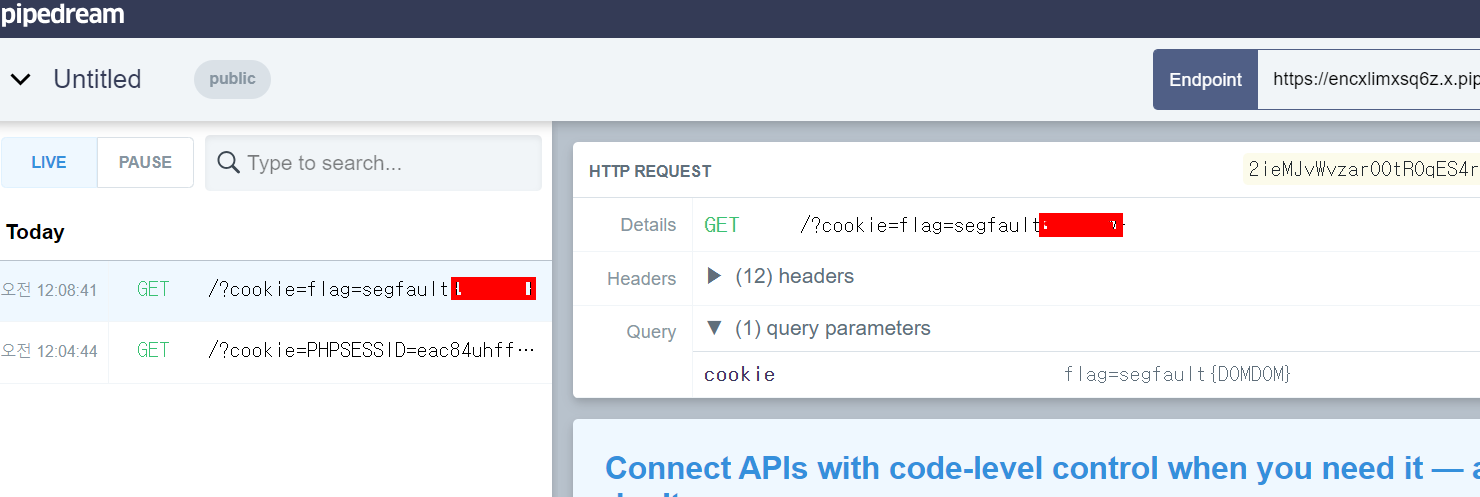Select the 12:08:41 GET flag request
1480x497 pixels.
click(275, 290)
